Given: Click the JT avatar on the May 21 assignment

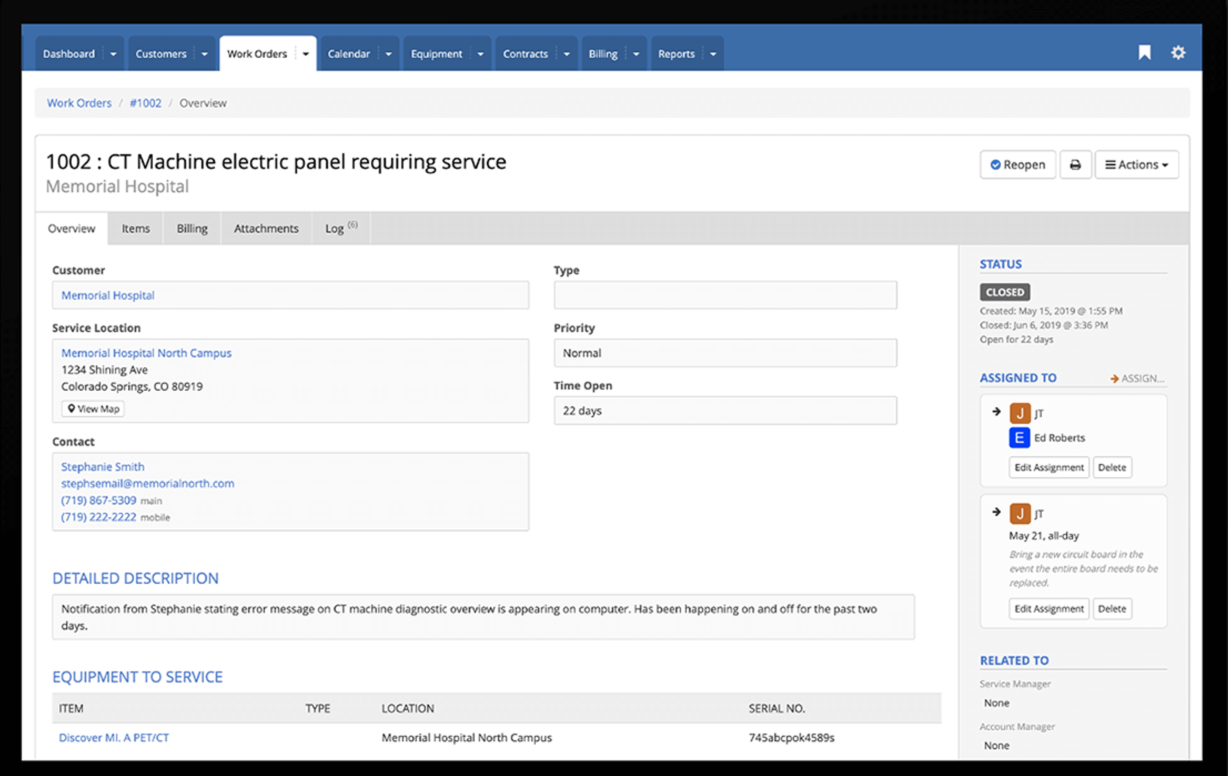Looking at the screenshot, I should click(x=1020, y=513).
